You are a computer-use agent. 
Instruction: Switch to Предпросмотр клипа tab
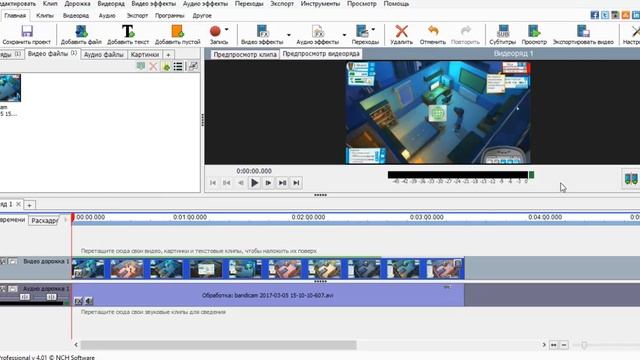245,54
